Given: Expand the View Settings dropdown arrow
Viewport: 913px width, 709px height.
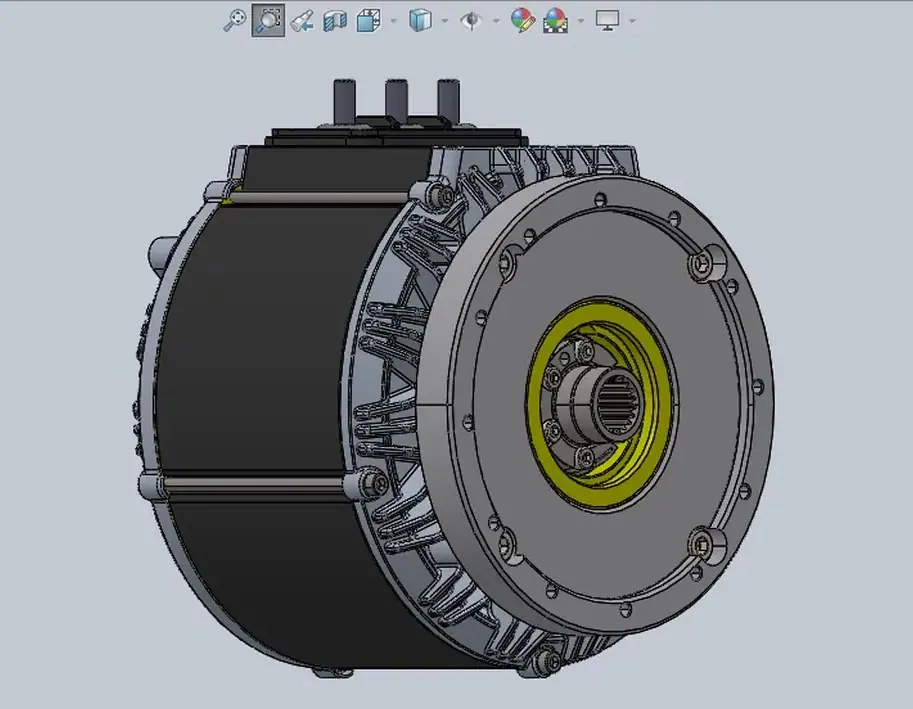Looking at the screenshot, I should (632, 21).
